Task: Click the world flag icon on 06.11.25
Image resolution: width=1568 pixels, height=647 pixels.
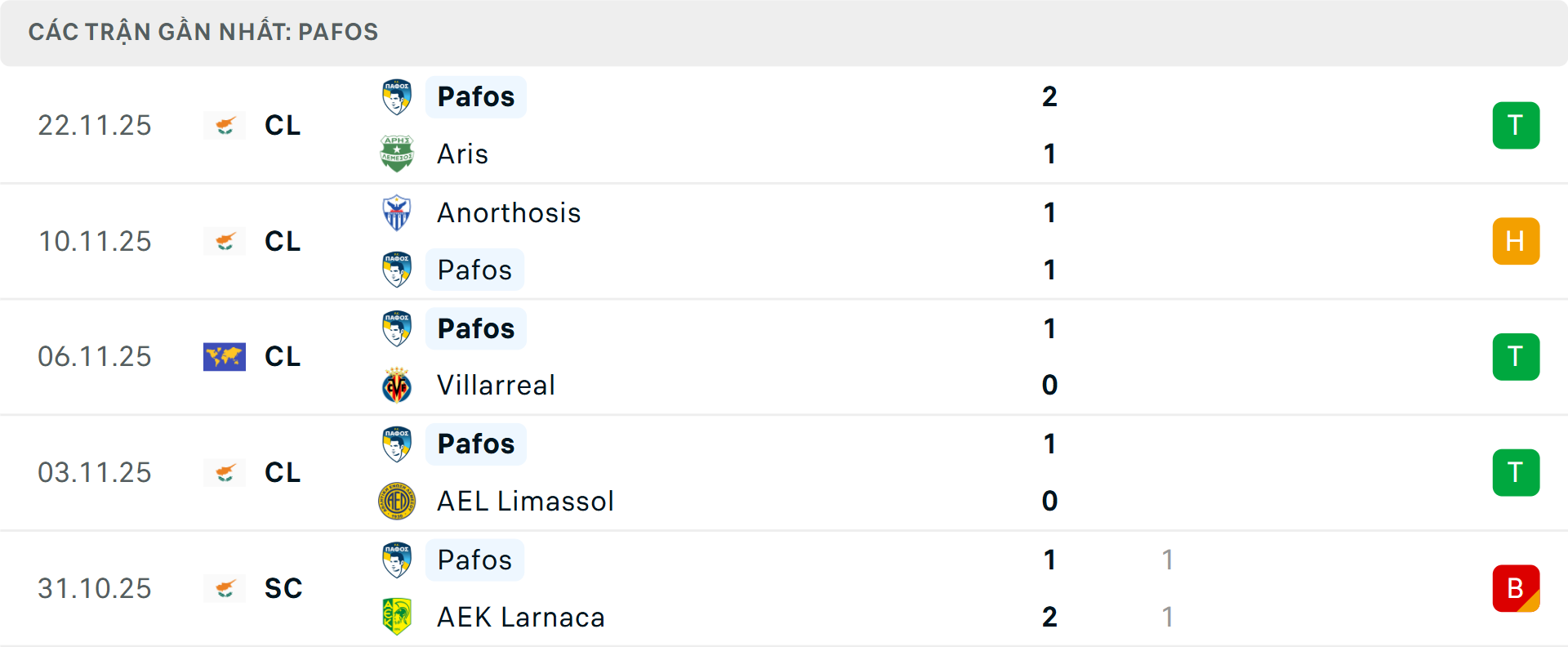Action: tap(225, 357)
